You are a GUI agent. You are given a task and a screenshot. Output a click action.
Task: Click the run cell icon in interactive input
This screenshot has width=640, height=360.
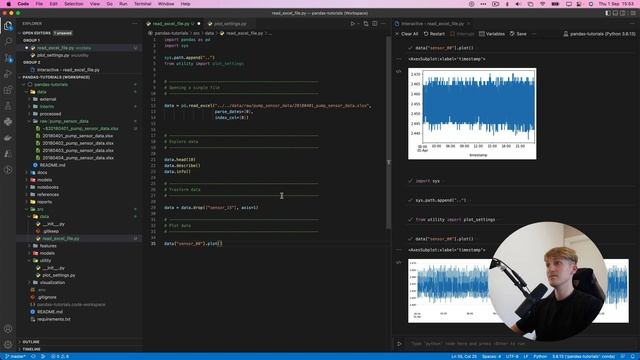399,344
